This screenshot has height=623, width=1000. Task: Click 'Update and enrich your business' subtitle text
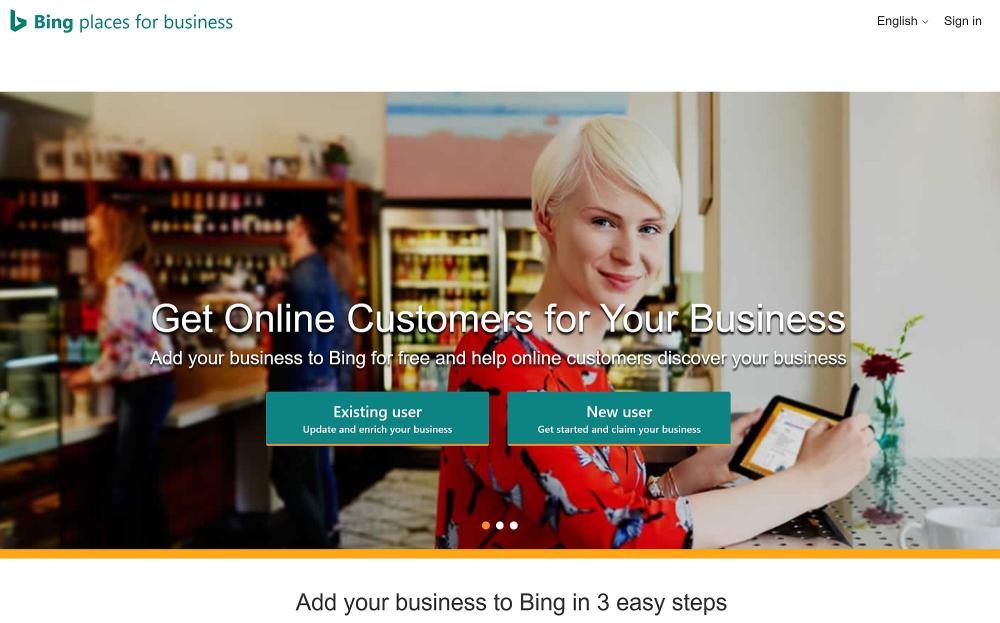point(378,430)
